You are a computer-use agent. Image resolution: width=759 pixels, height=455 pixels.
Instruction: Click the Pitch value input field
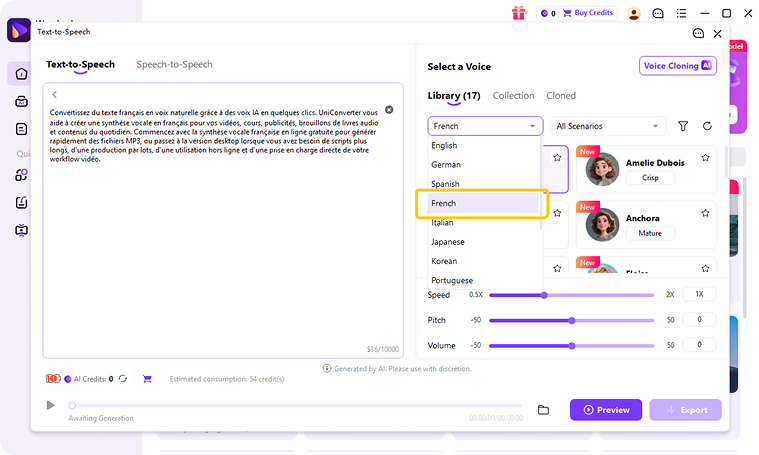tap(699, 319)
